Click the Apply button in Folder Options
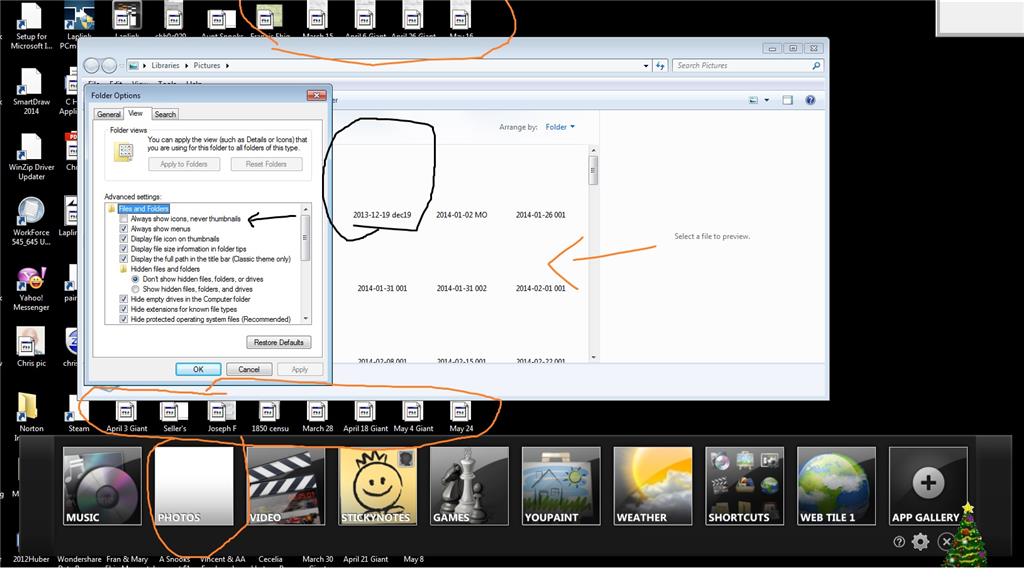Viewport: 1024px width, 588px height. tap(300, 369)
